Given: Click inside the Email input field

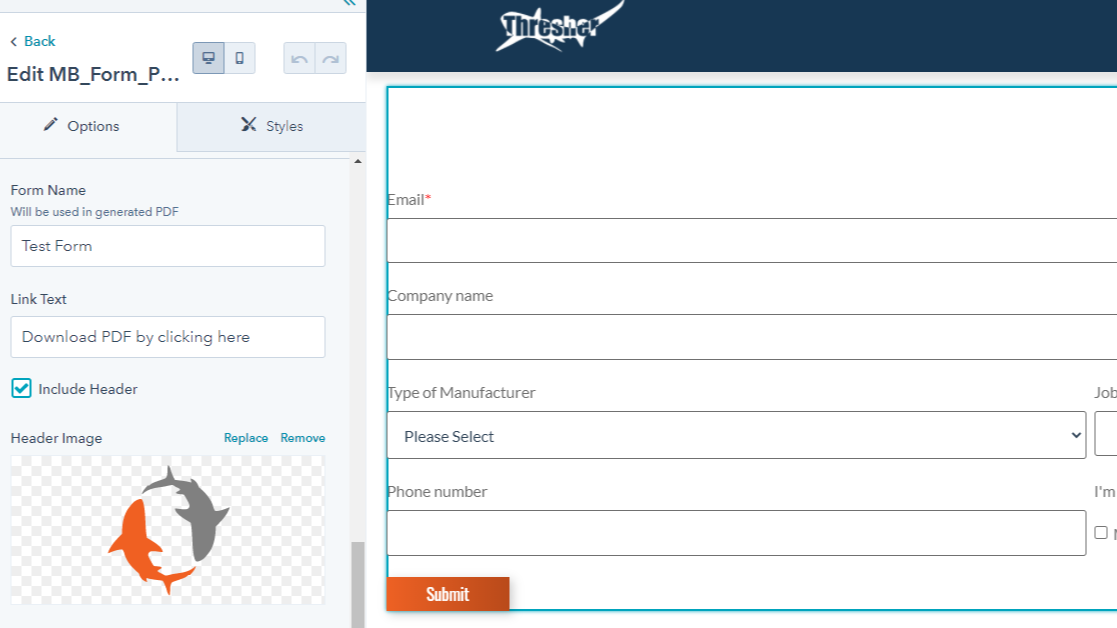Looking at the screenshot, I should click(740, 239).
